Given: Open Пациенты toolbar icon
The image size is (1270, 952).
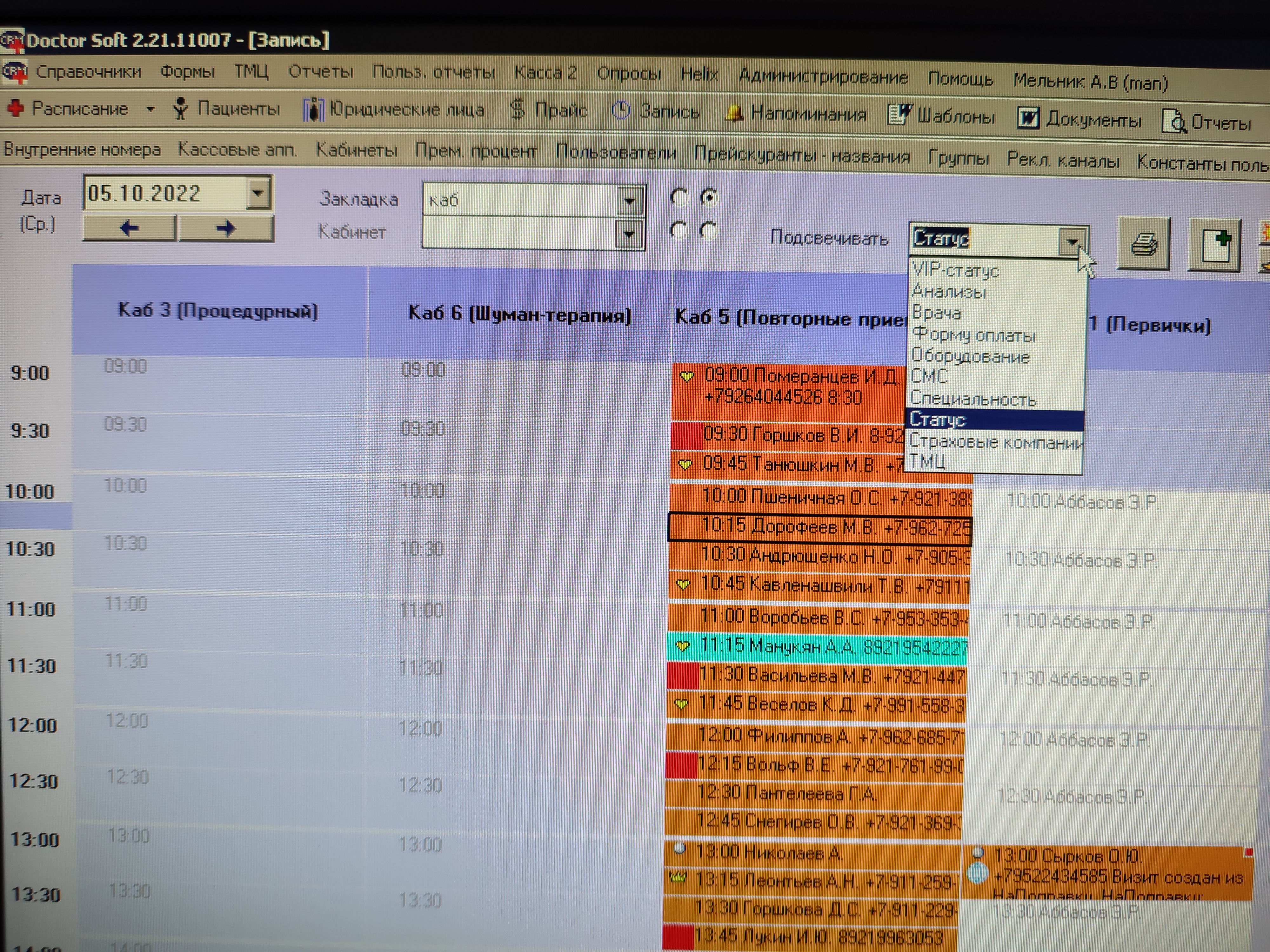Looking at the screenshot, I should click(181, 109).
